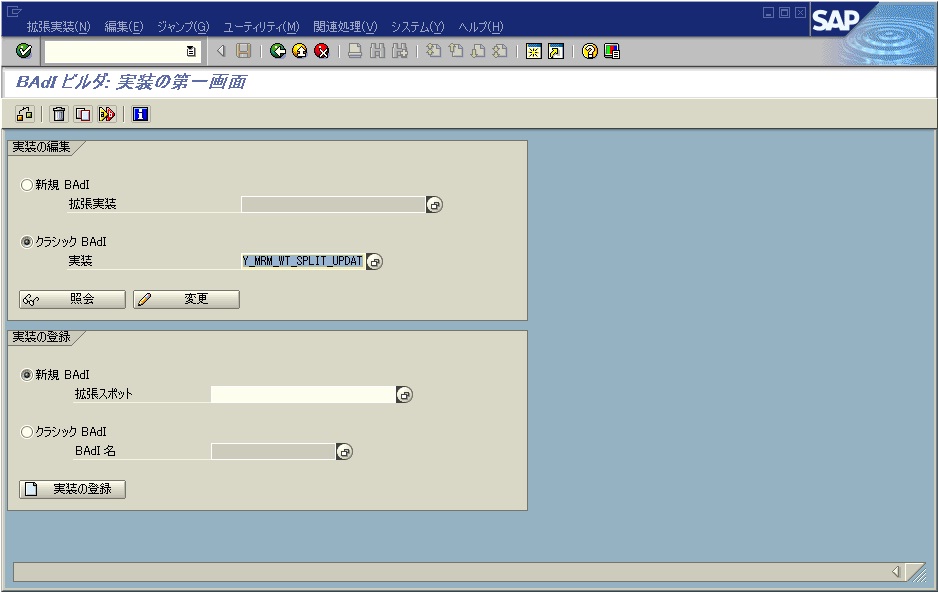This screenshot has width=939, height=593.
Task: Open search help for the 実装 field
Action: [375, 261]
